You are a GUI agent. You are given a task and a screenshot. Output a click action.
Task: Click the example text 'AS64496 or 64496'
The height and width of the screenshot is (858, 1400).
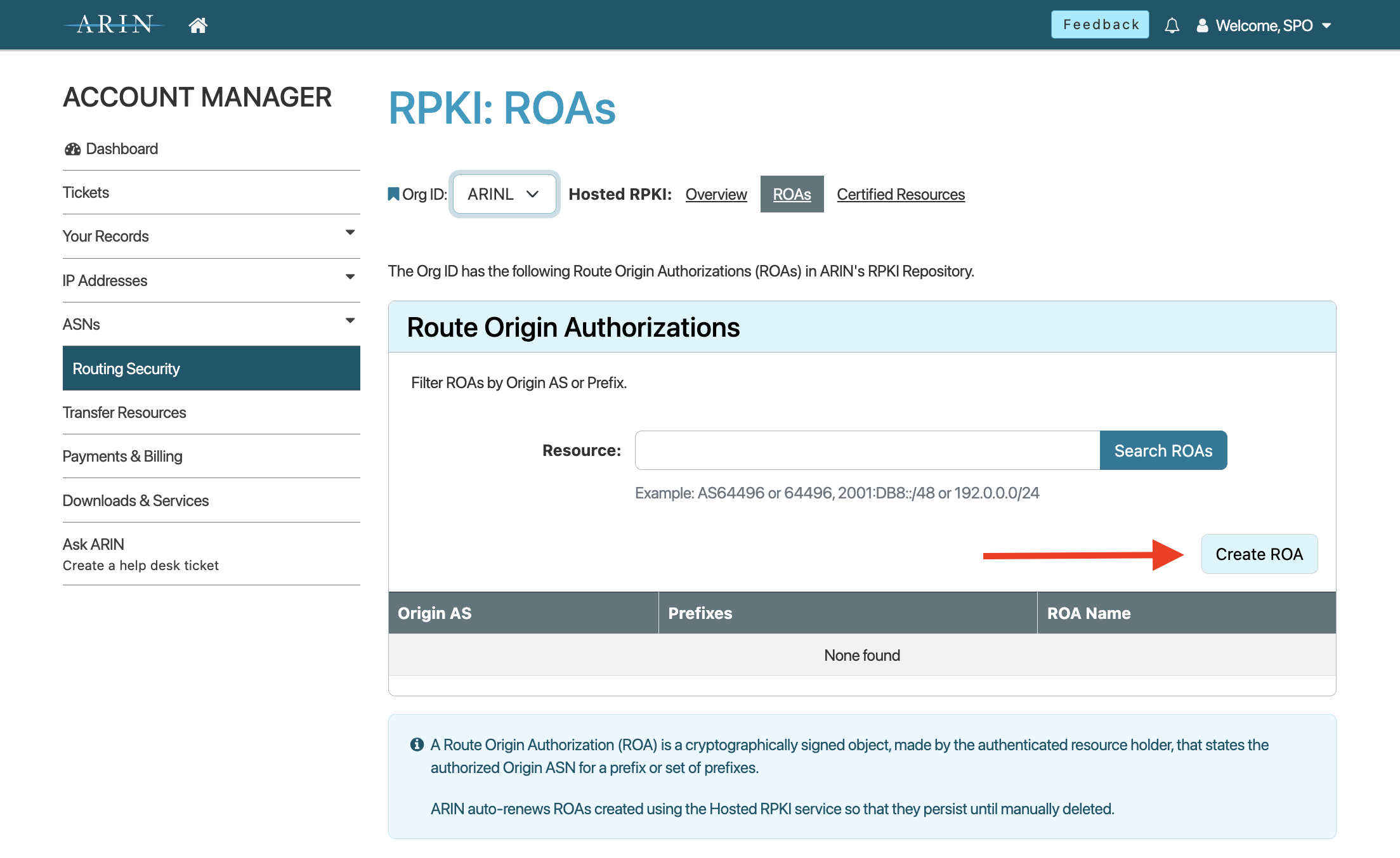tap(765, 493)
